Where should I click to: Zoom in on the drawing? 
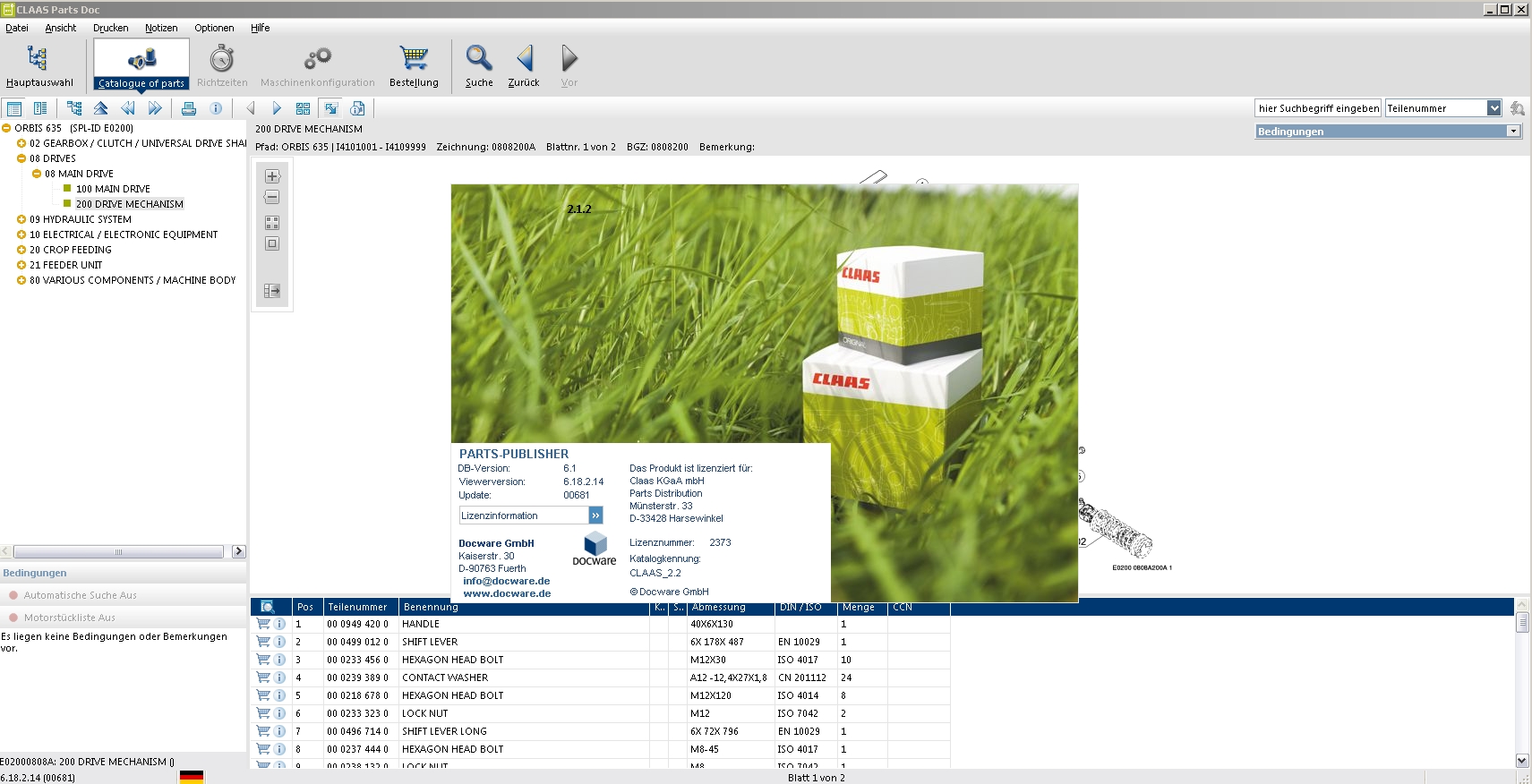pyautogui.click(x=272, y=176)
